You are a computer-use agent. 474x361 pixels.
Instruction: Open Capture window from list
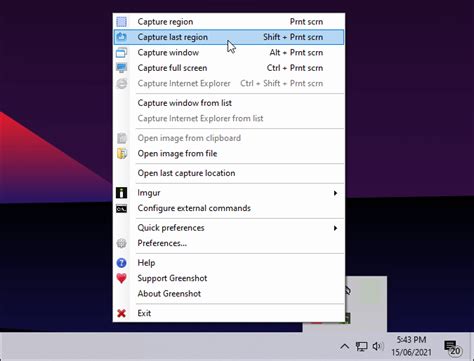point(229,103)
